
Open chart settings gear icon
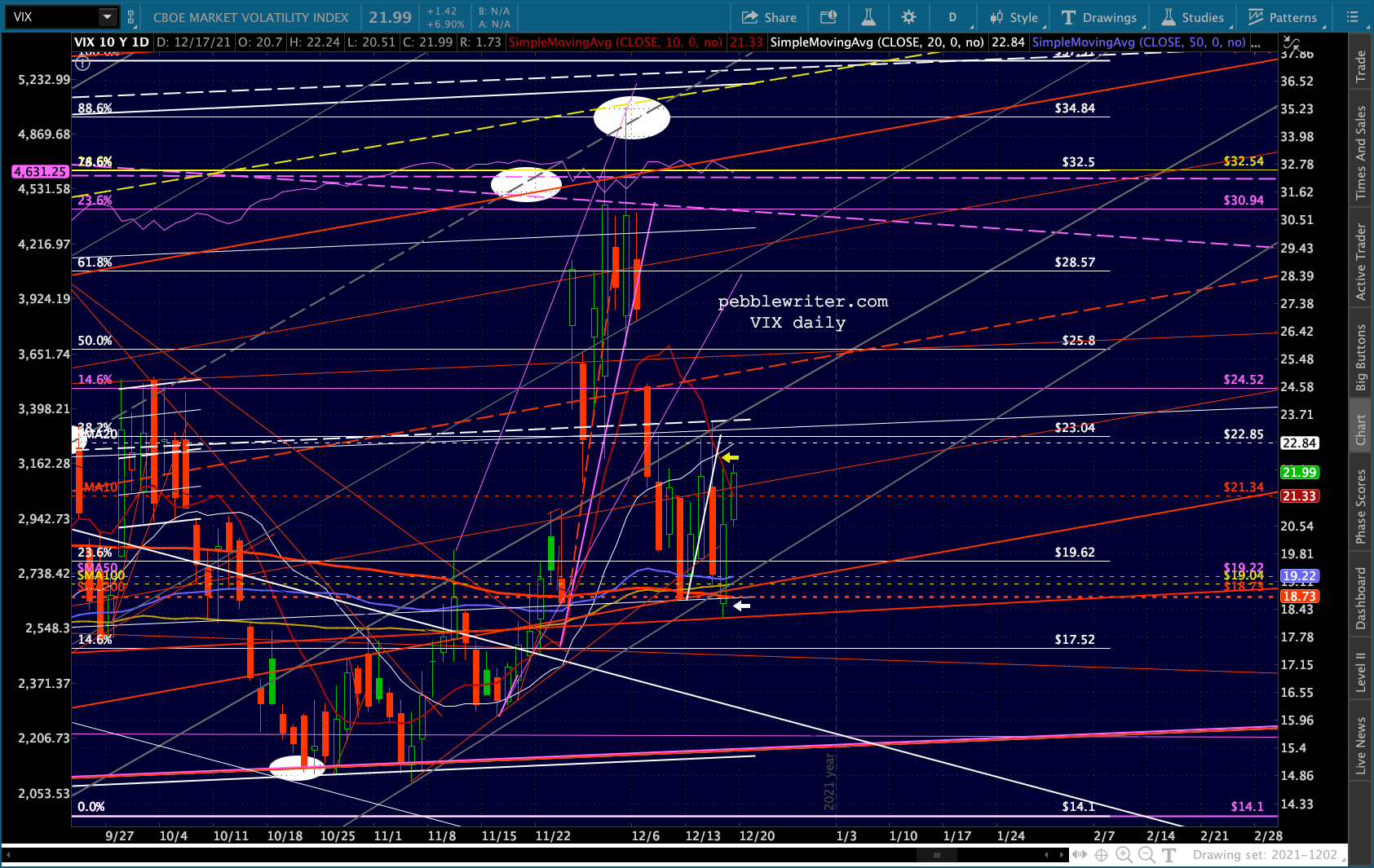click(909, 17)
